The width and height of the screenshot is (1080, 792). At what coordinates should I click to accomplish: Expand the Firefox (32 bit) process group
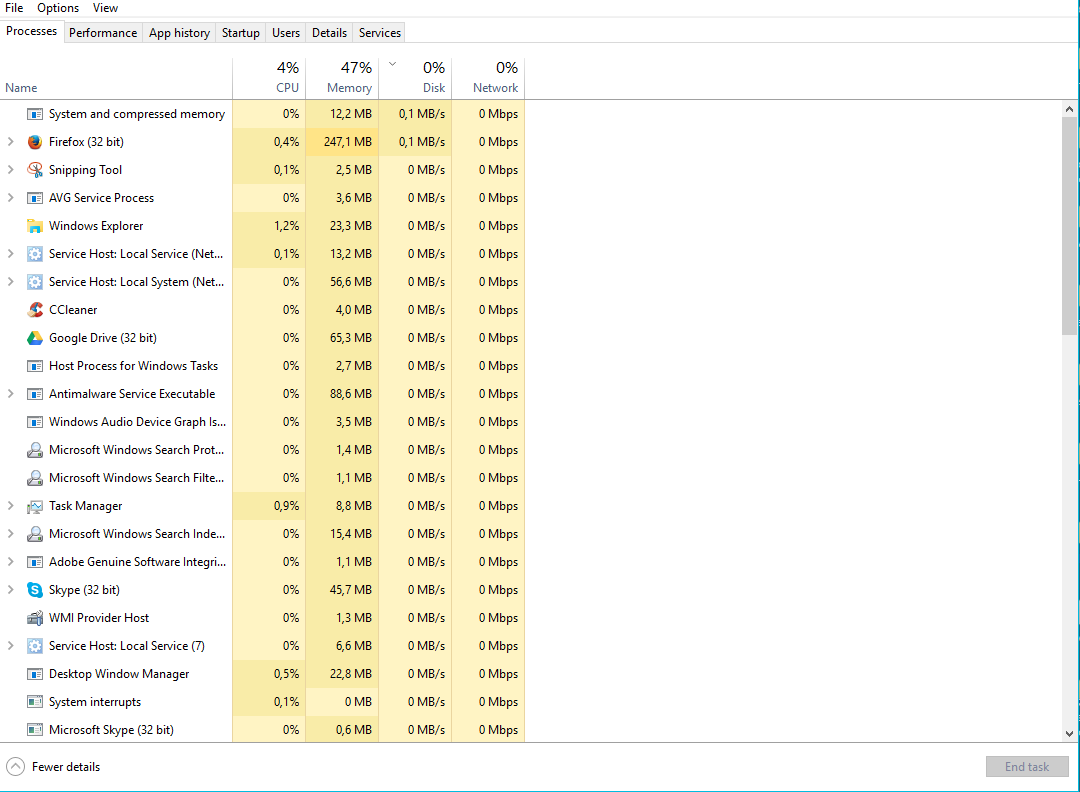(x=10, y=142)
